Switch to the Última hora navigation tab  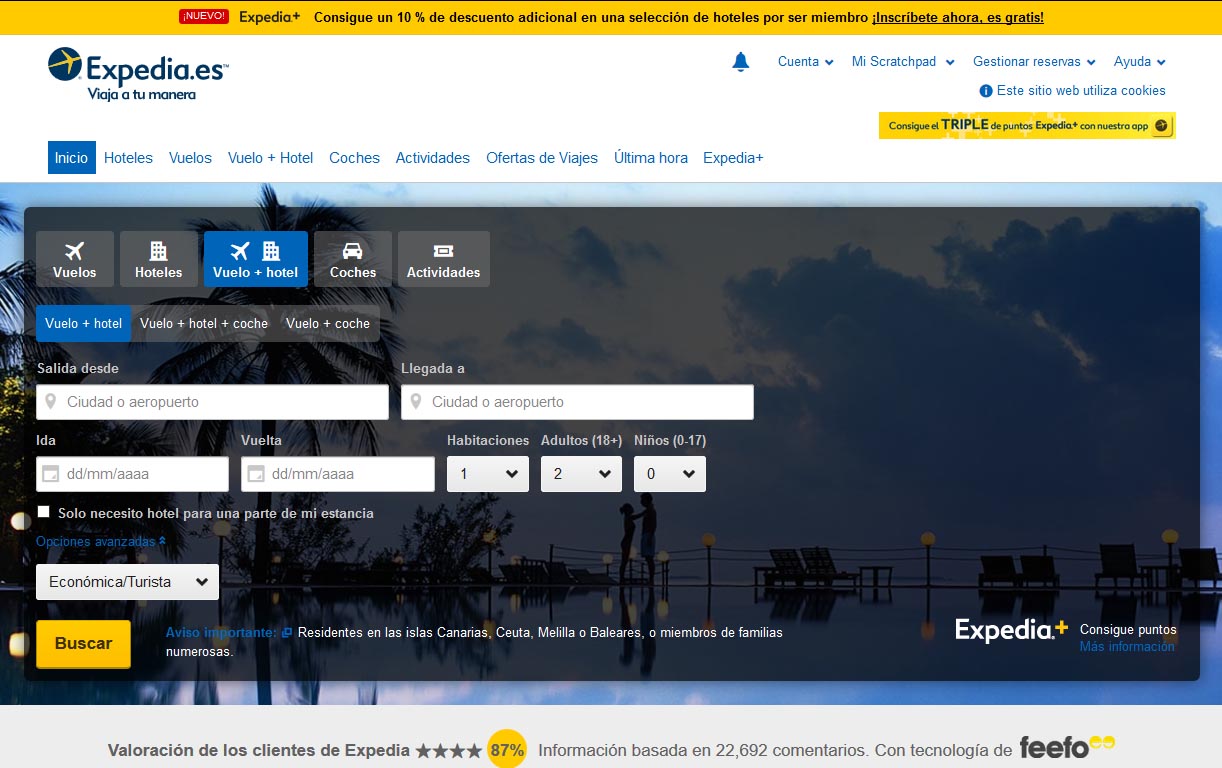click(650, 157)
